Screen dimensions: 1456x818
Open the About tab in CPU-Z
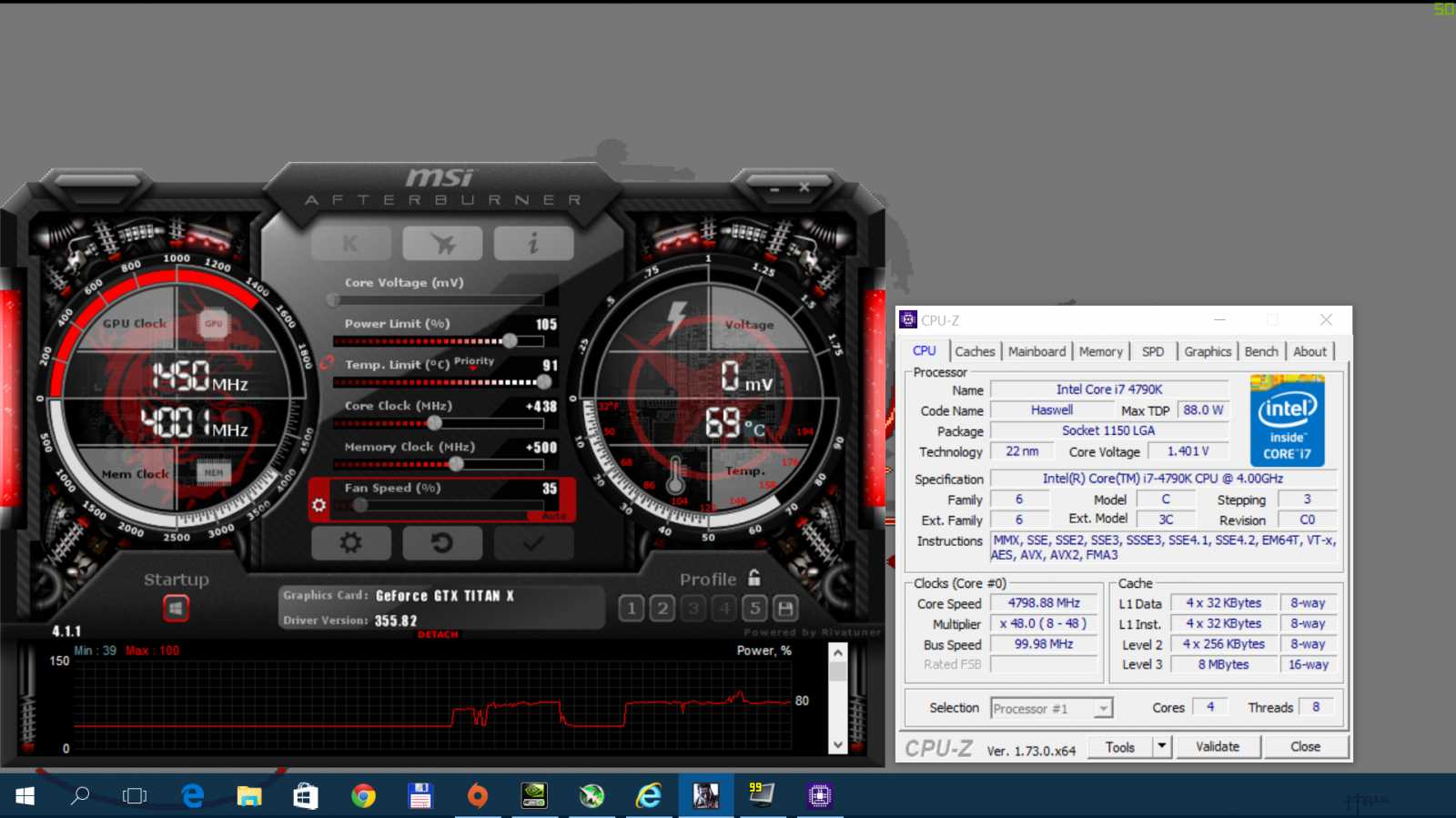coord(1309,351)
